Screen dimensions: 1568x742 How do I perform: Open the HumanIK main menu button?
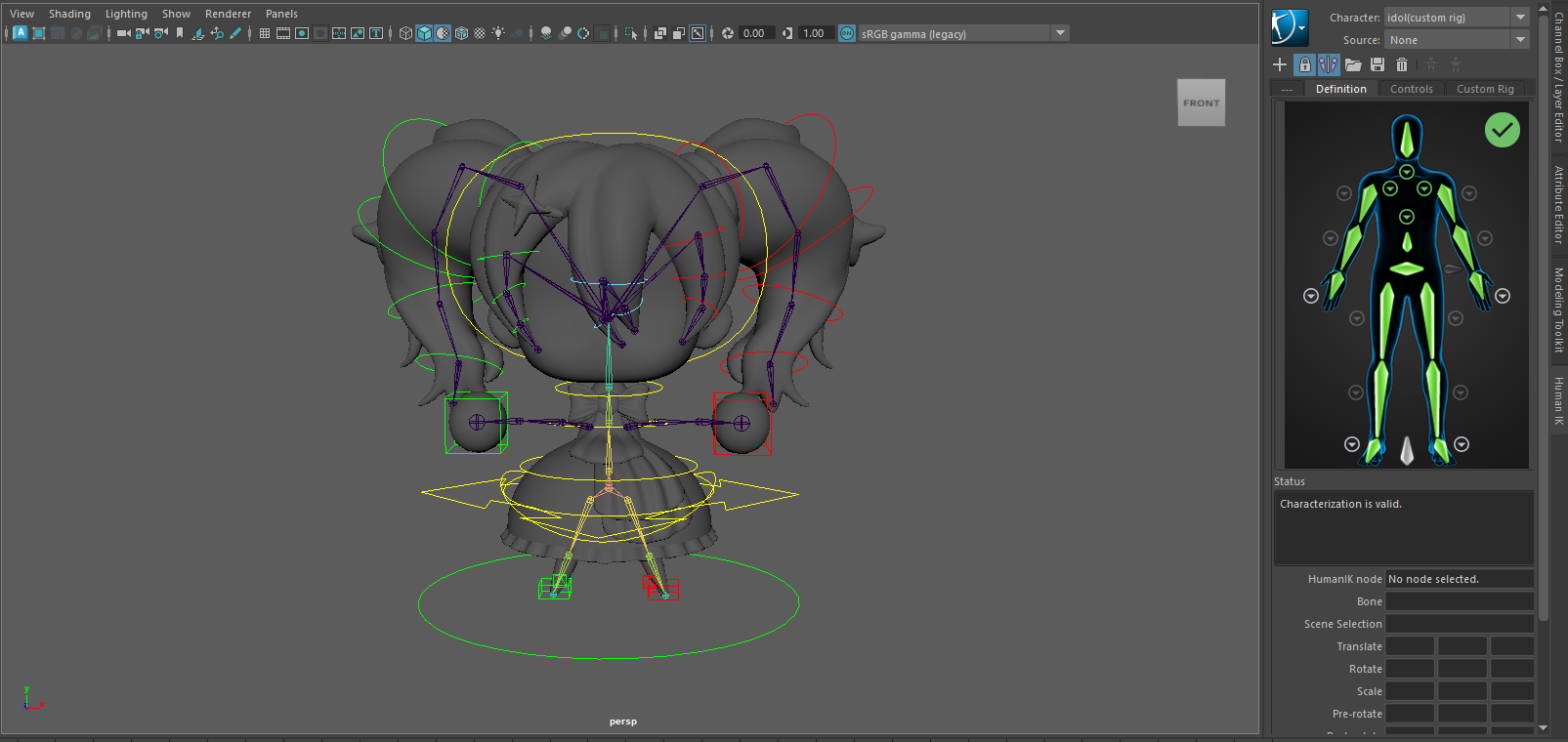[1290, 27]
